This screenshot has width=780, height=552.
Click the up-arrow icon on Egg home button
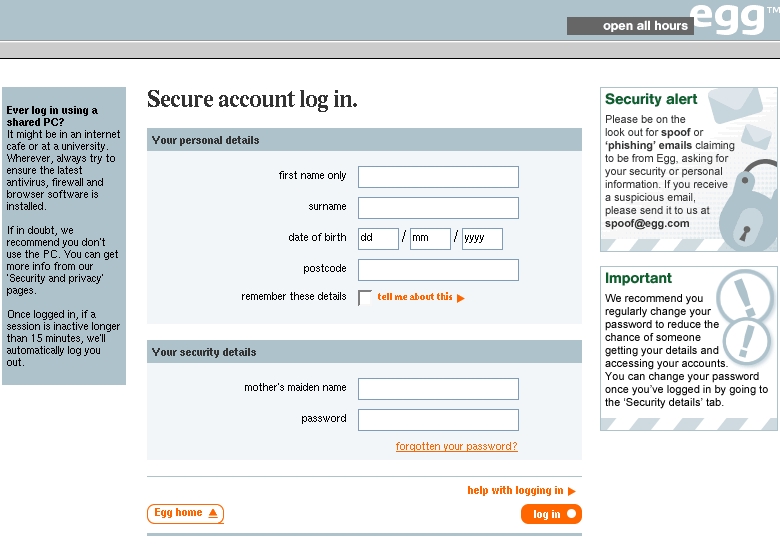click(x=212, y=513)
